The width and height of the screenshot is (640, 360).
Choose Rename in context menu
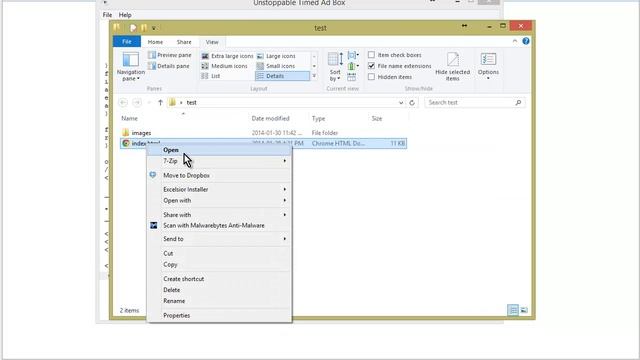click(220, 301)
